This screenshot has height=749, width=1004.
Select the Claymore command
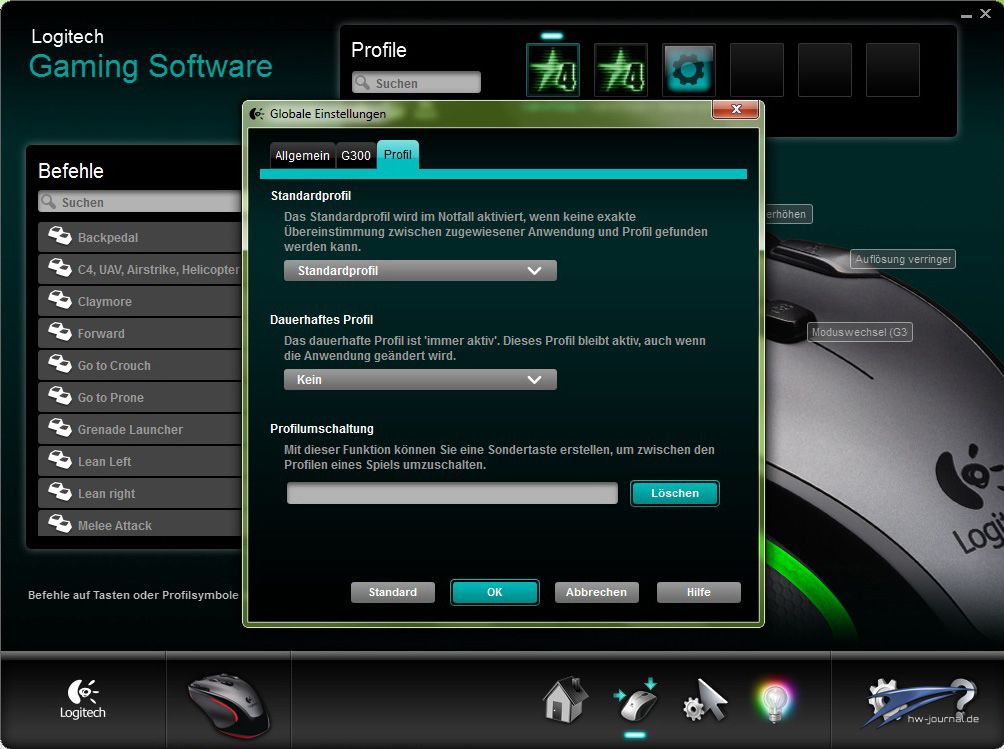tap(140, 302)
